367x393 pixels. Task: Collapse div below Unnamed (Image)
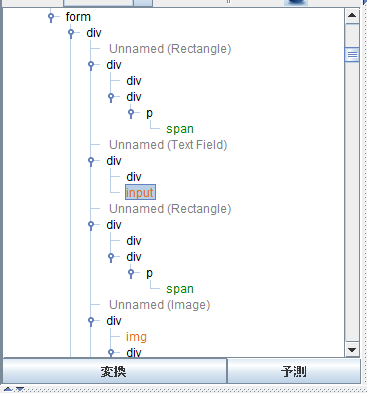pos(91,321)
